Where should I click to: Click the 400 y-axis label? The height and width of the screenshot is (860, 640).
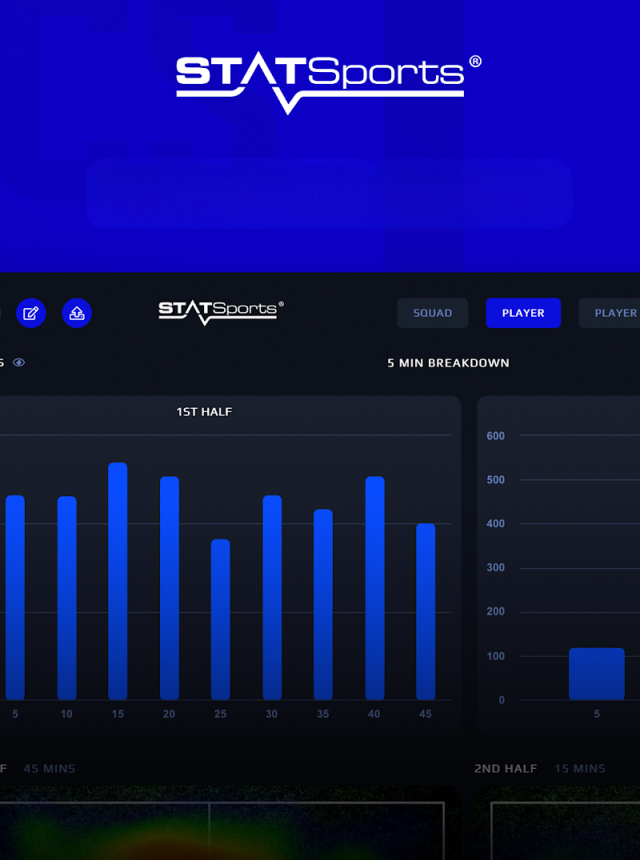tap(495, 523)
